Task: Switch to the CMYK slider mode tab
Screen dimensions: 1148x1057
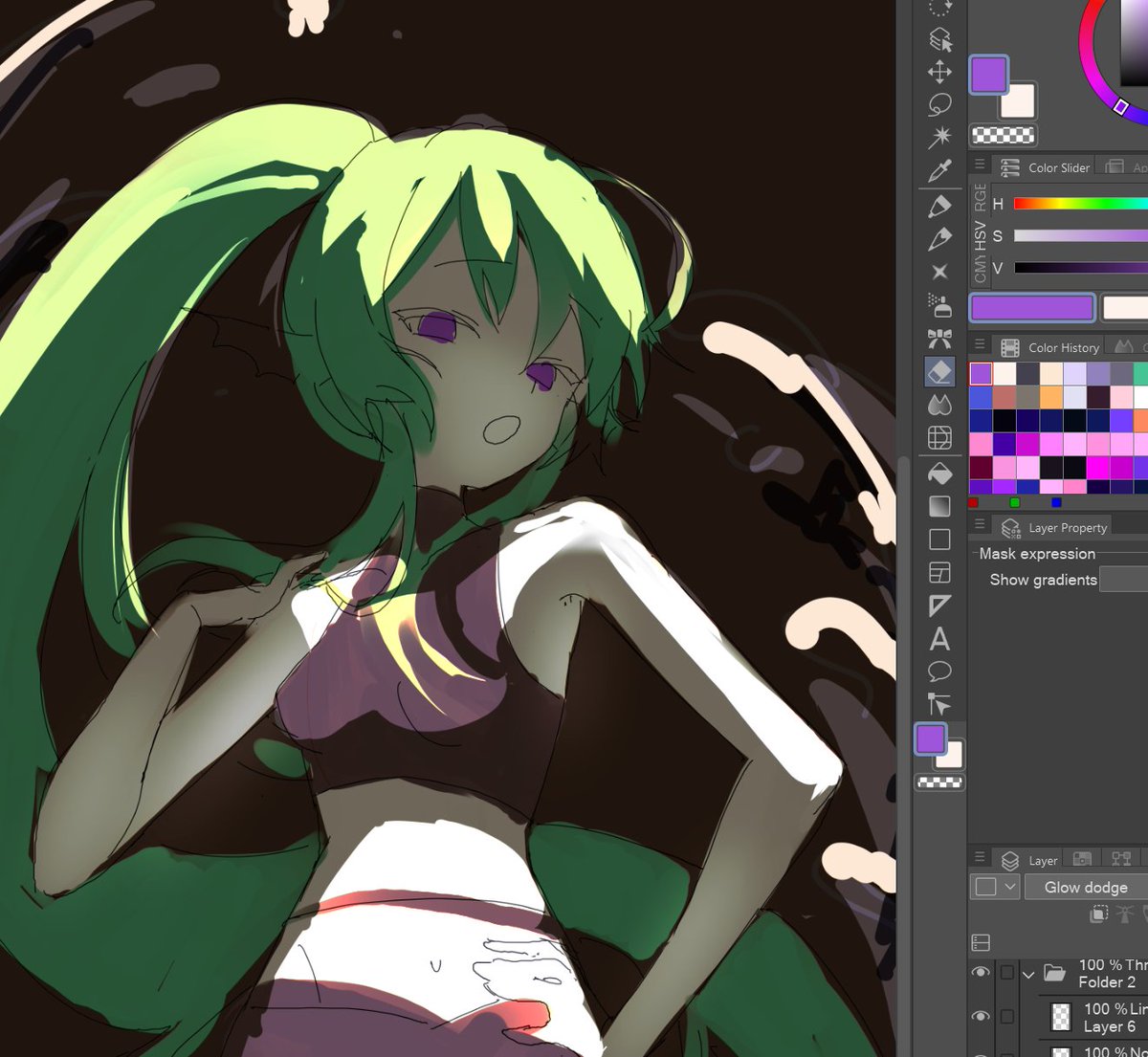Action: tap(980, 269)
